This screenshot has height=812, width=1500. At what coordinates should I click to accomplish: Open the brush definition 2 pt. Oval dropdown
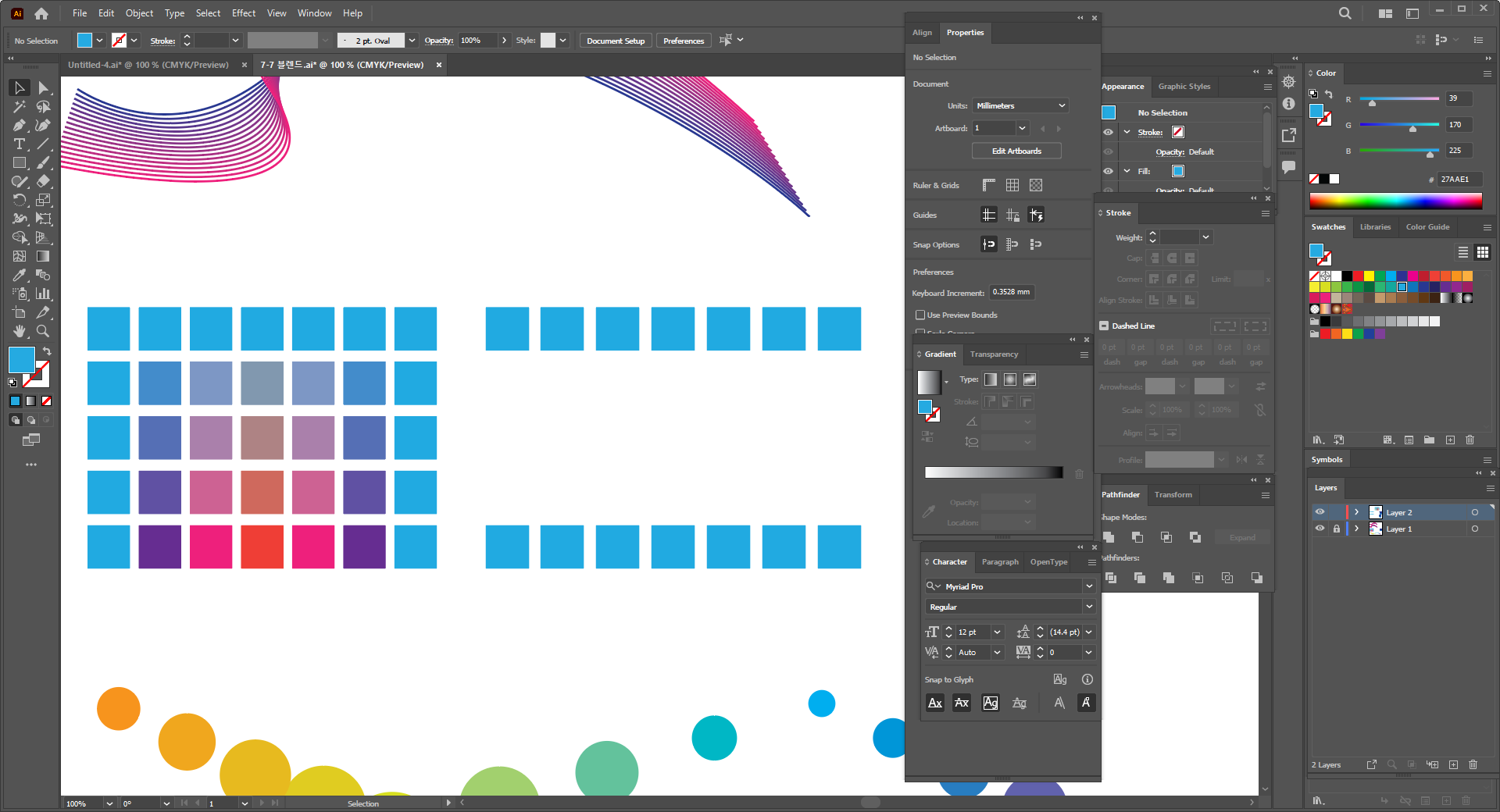412,41
